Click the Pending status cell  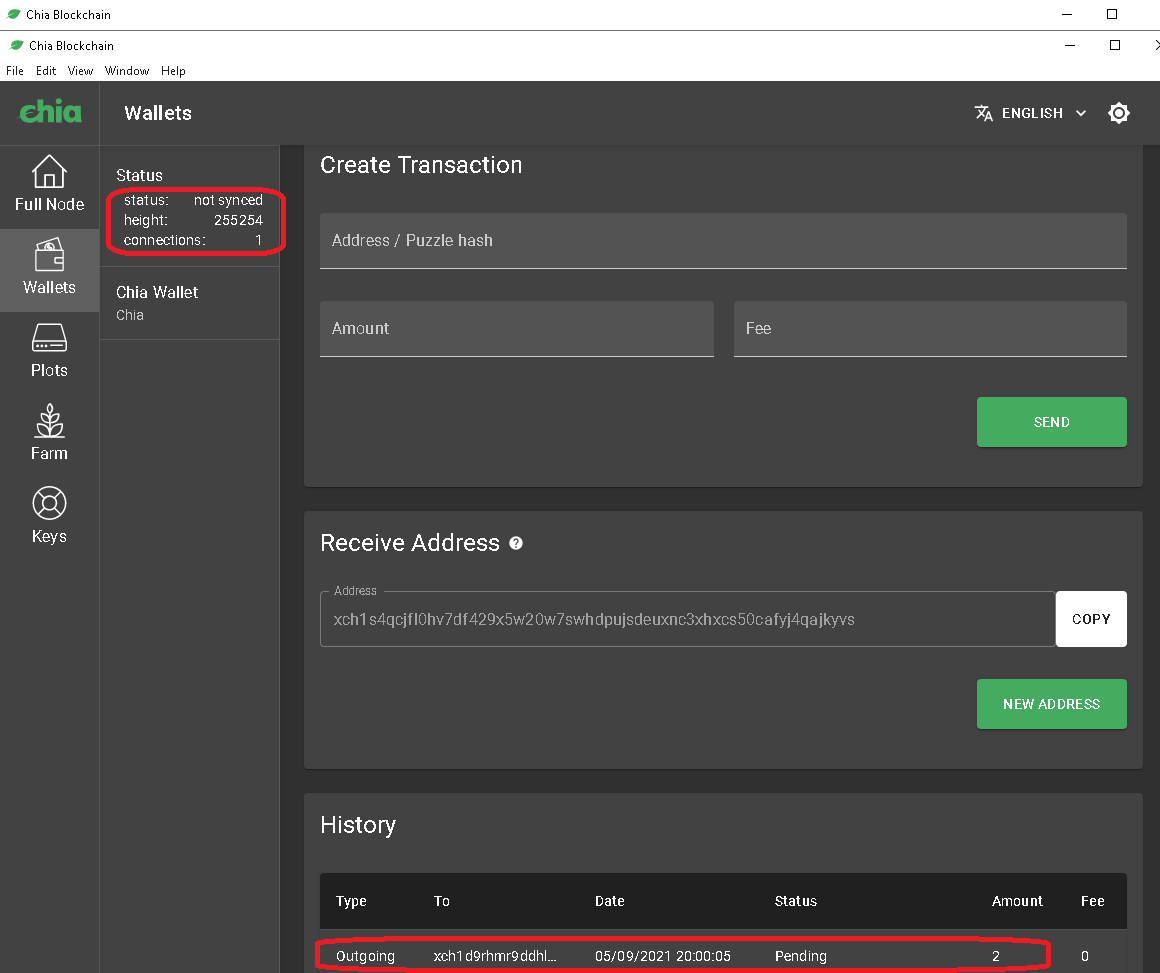[x=800, y=956]
